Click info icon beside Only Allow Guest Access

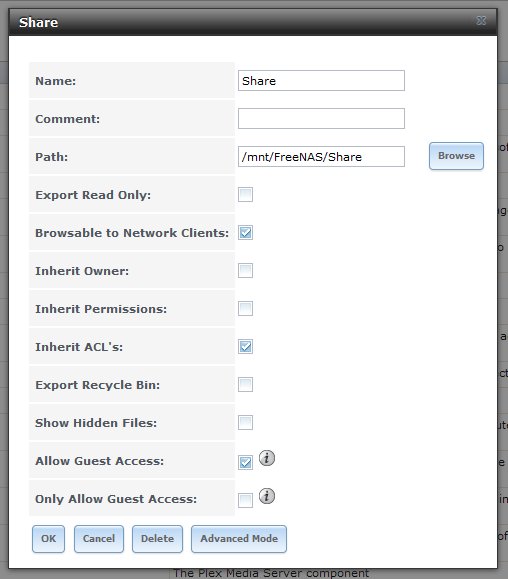click(267, 496)
